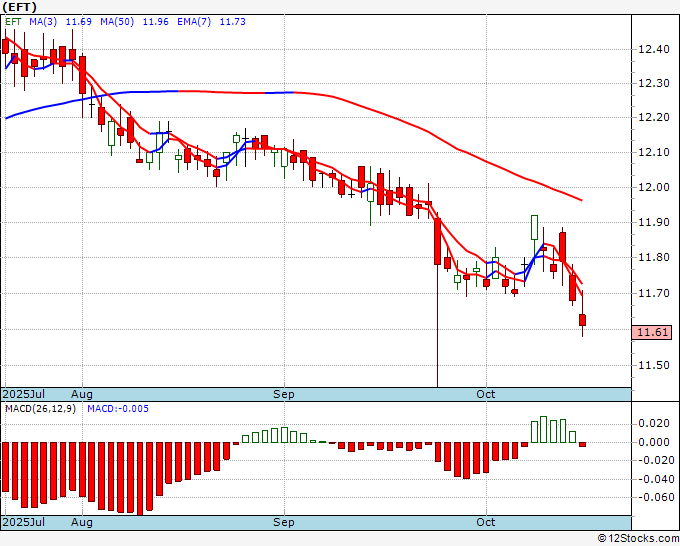680x546 pixels.
Task: Click the EMA(7) legend label
Action: coord(194,22)
